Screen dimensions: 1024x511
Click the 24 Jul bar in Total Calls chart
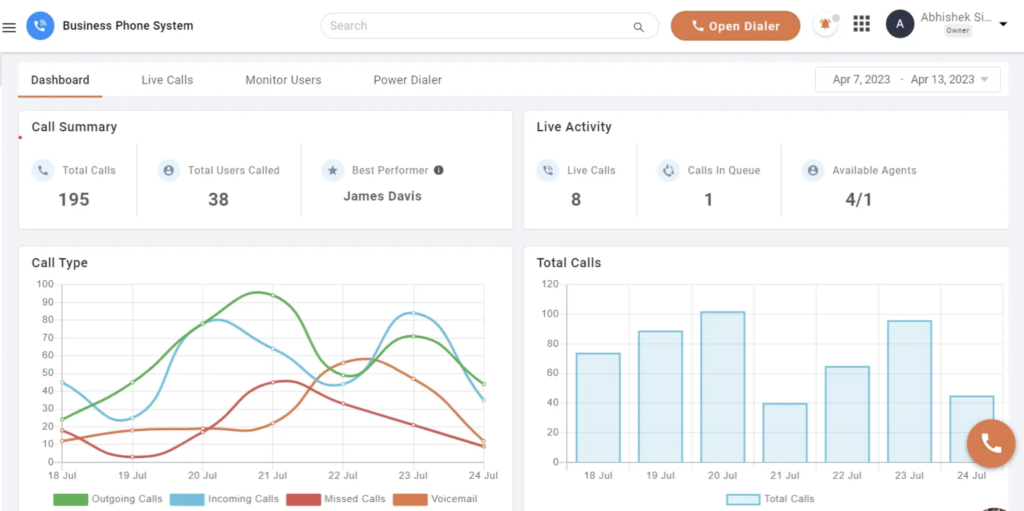pos(972,429)
